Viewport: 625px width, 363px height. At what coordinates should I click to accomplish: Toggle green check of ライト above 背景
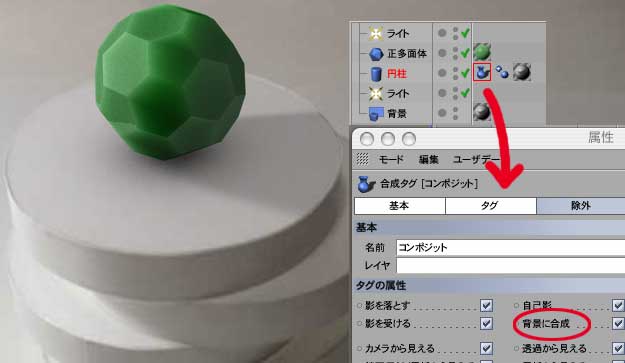point(465,93)
